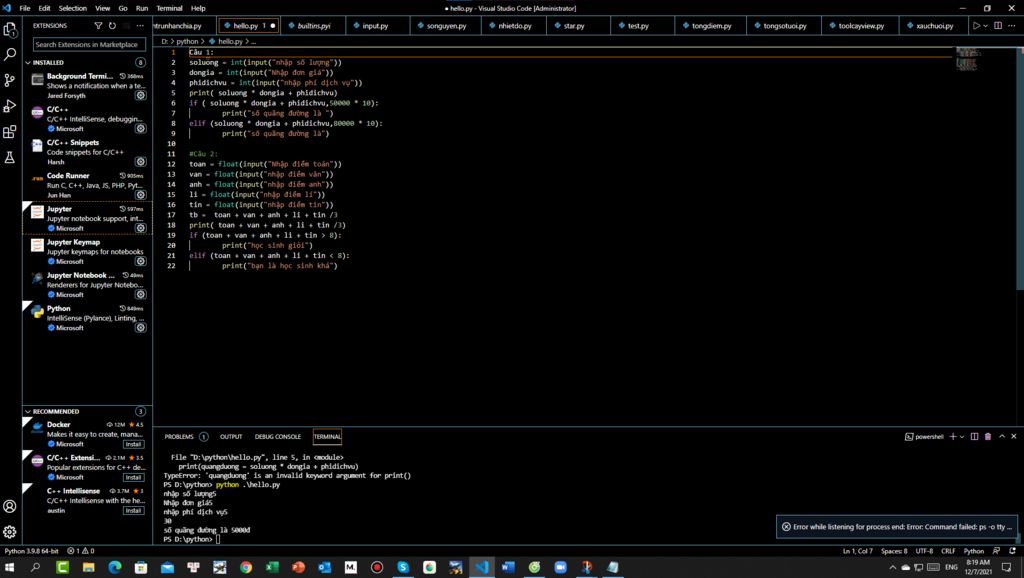Open the Help menu
Screen dimensions: 1024x578
click(198, 8)
